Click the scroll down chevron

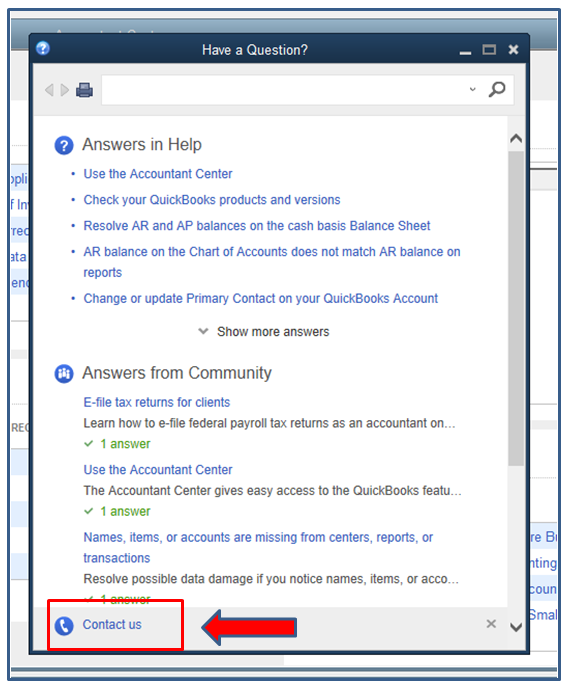coord(516,627)
